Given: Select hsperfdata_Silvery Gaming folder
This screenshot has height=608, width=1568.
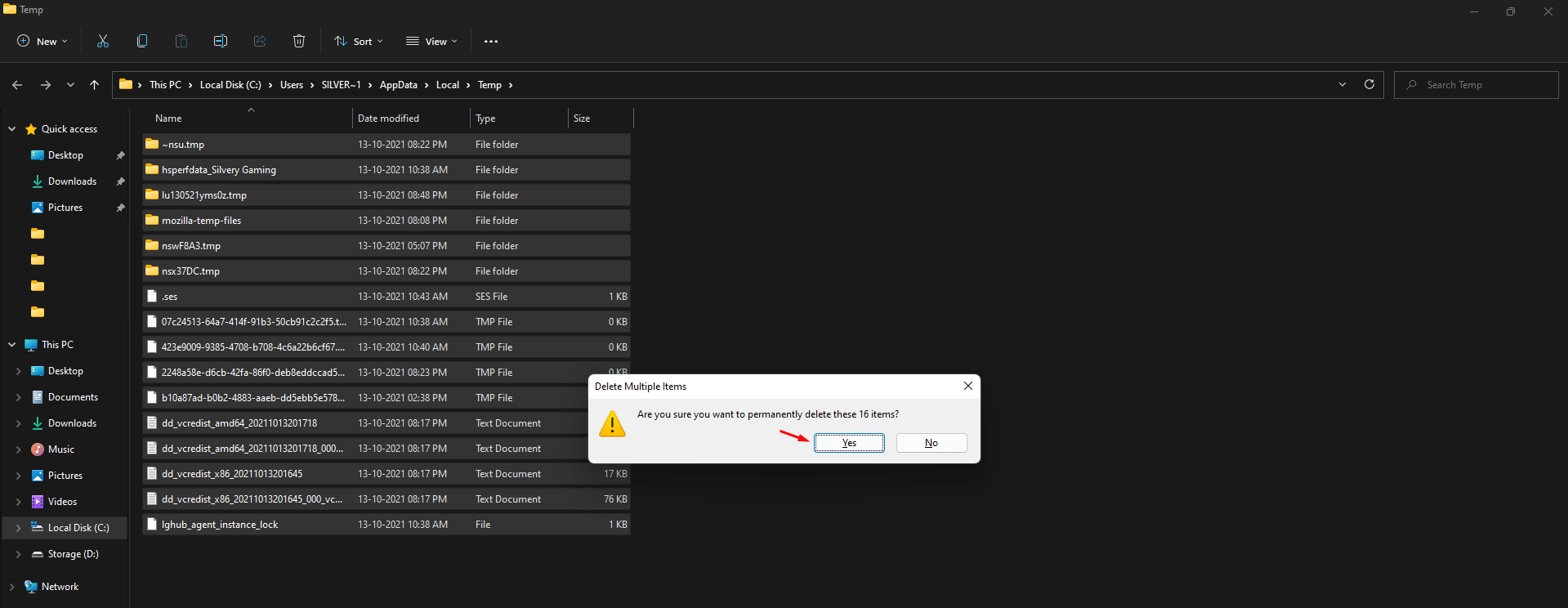Looking at the screenshot, I should pos(386,170).
